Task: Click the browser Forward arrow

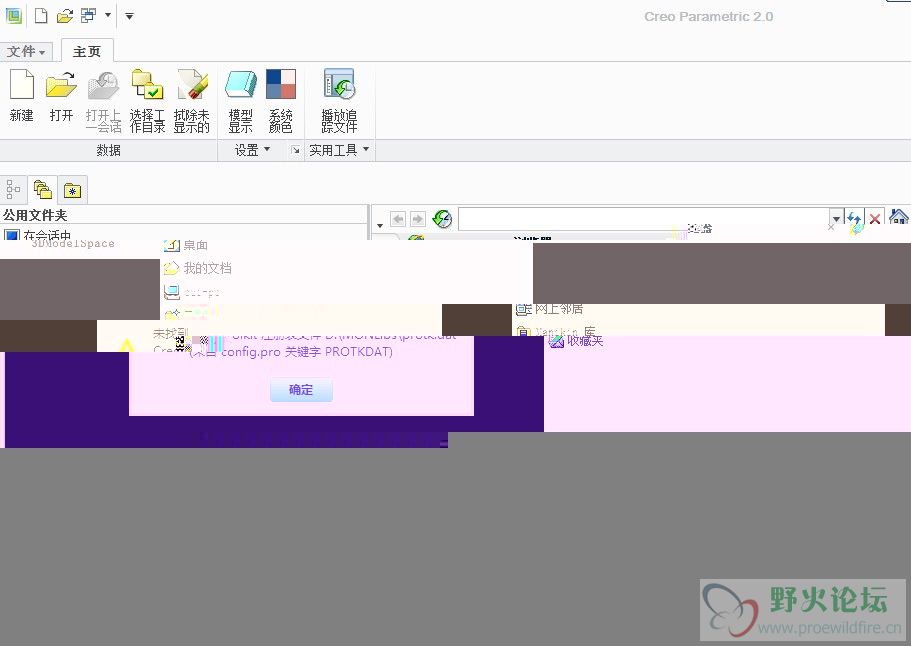Action: tap(418, 219)
